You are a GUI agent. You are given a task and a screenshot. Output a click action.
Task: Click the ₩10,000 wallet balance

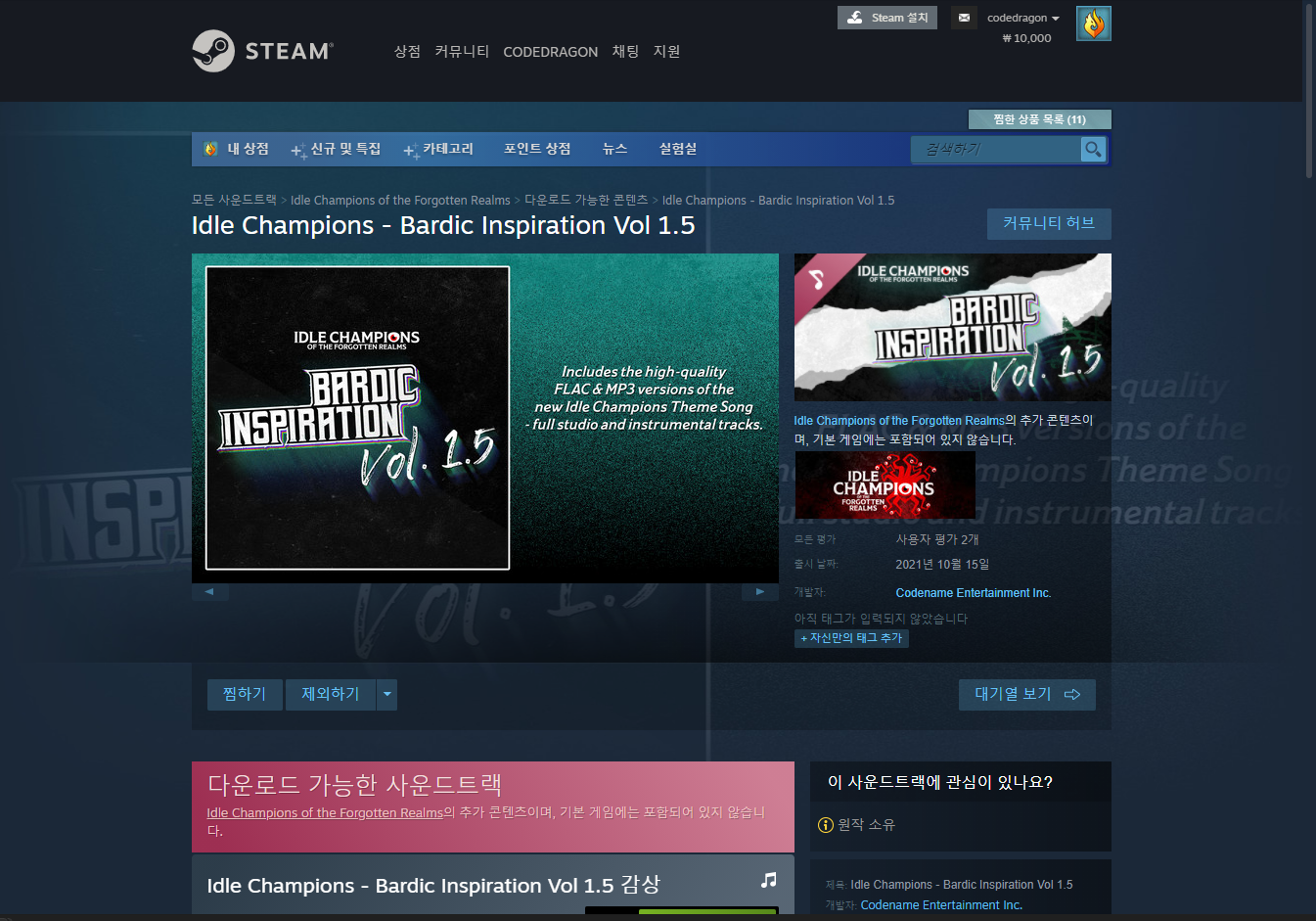(1026, 38)
